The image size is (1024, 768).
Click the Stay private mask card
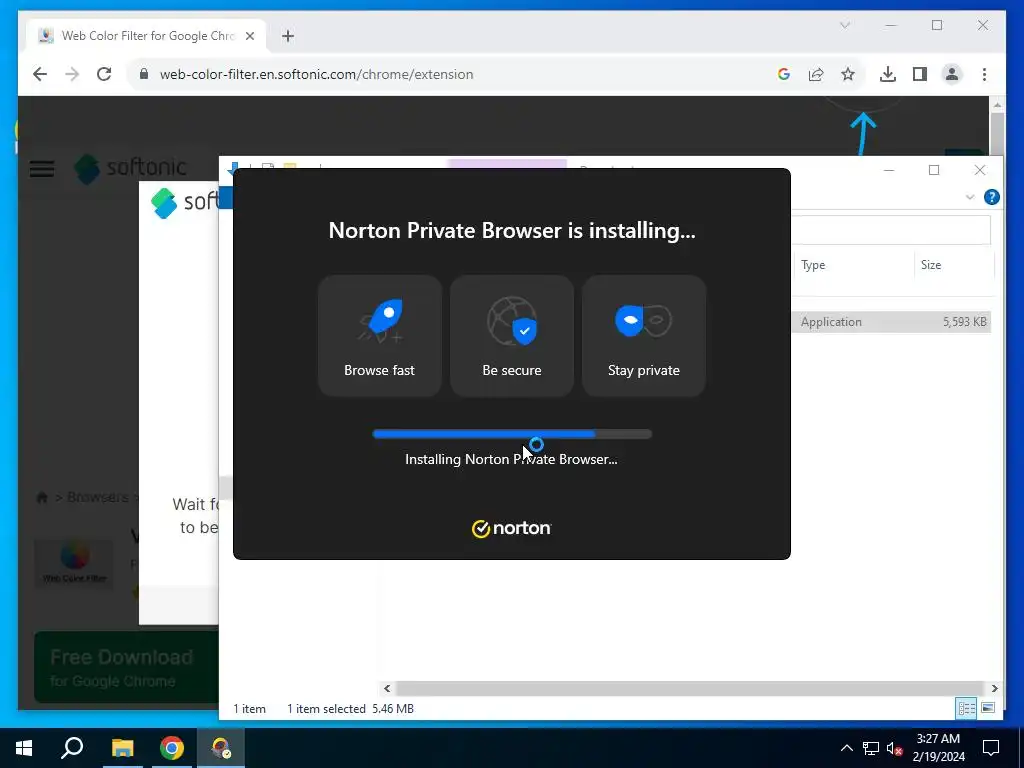click(x=643, y=336)
